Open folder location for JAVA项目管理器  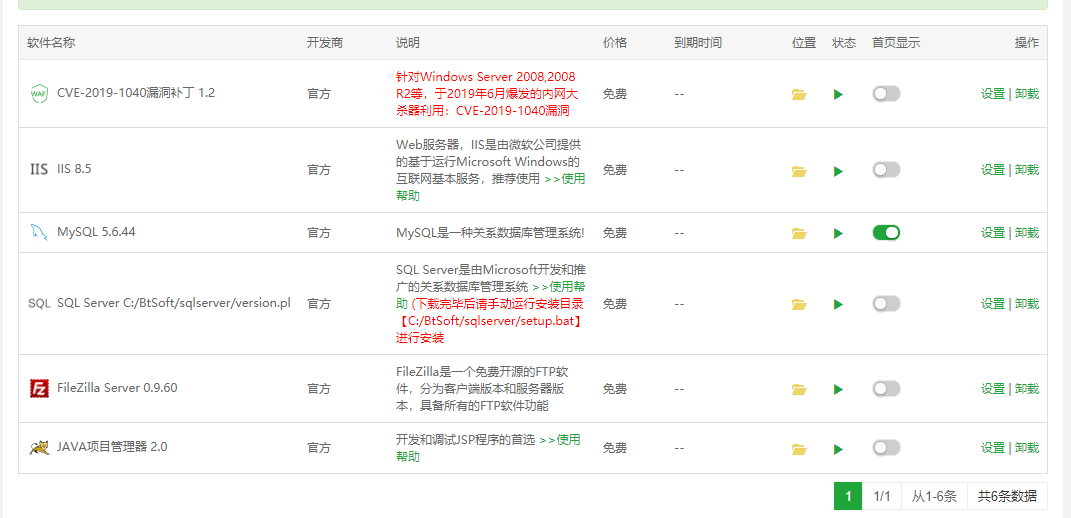799,449
